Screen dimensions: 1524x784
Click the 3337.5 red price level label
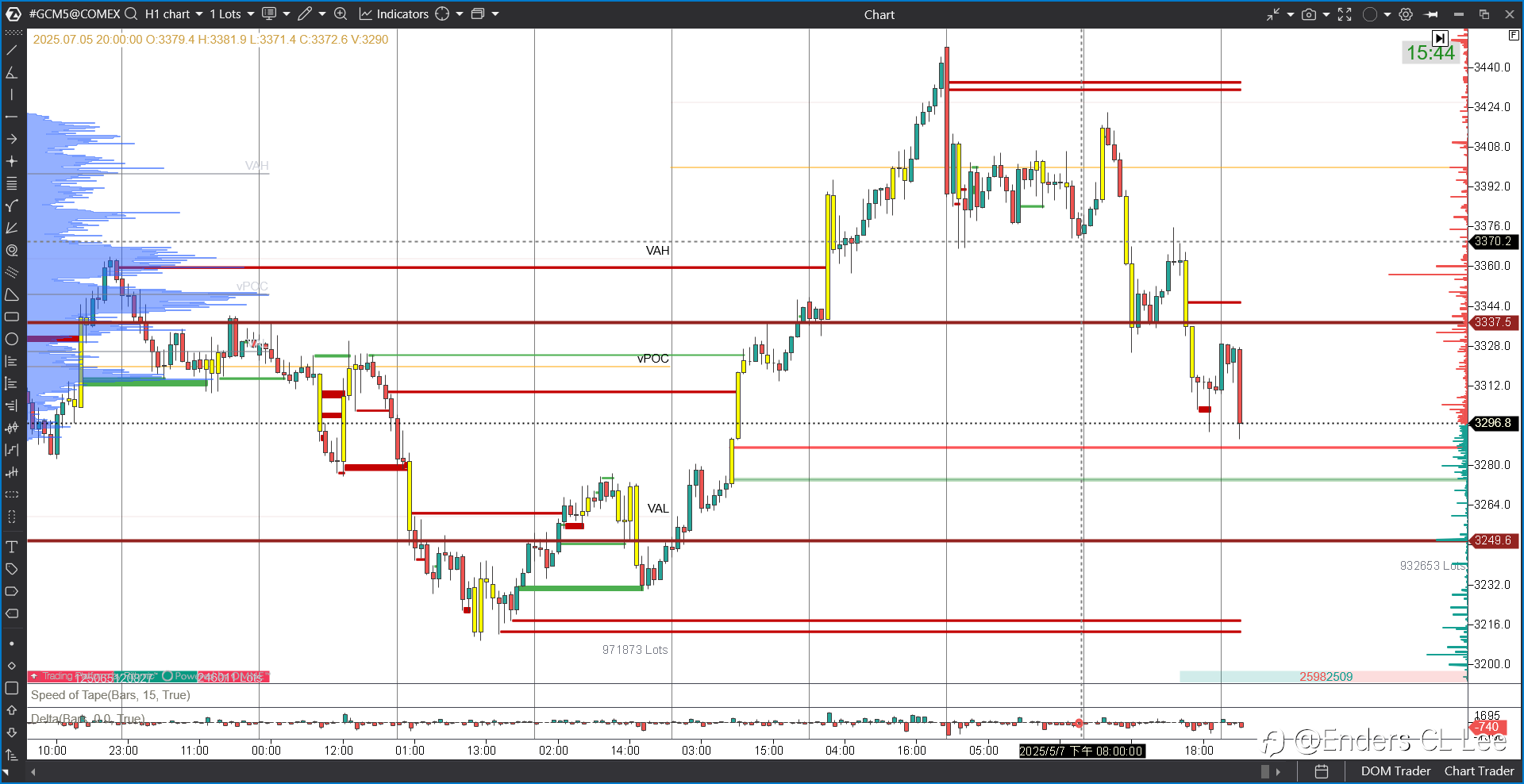[x=1493, y=322]
